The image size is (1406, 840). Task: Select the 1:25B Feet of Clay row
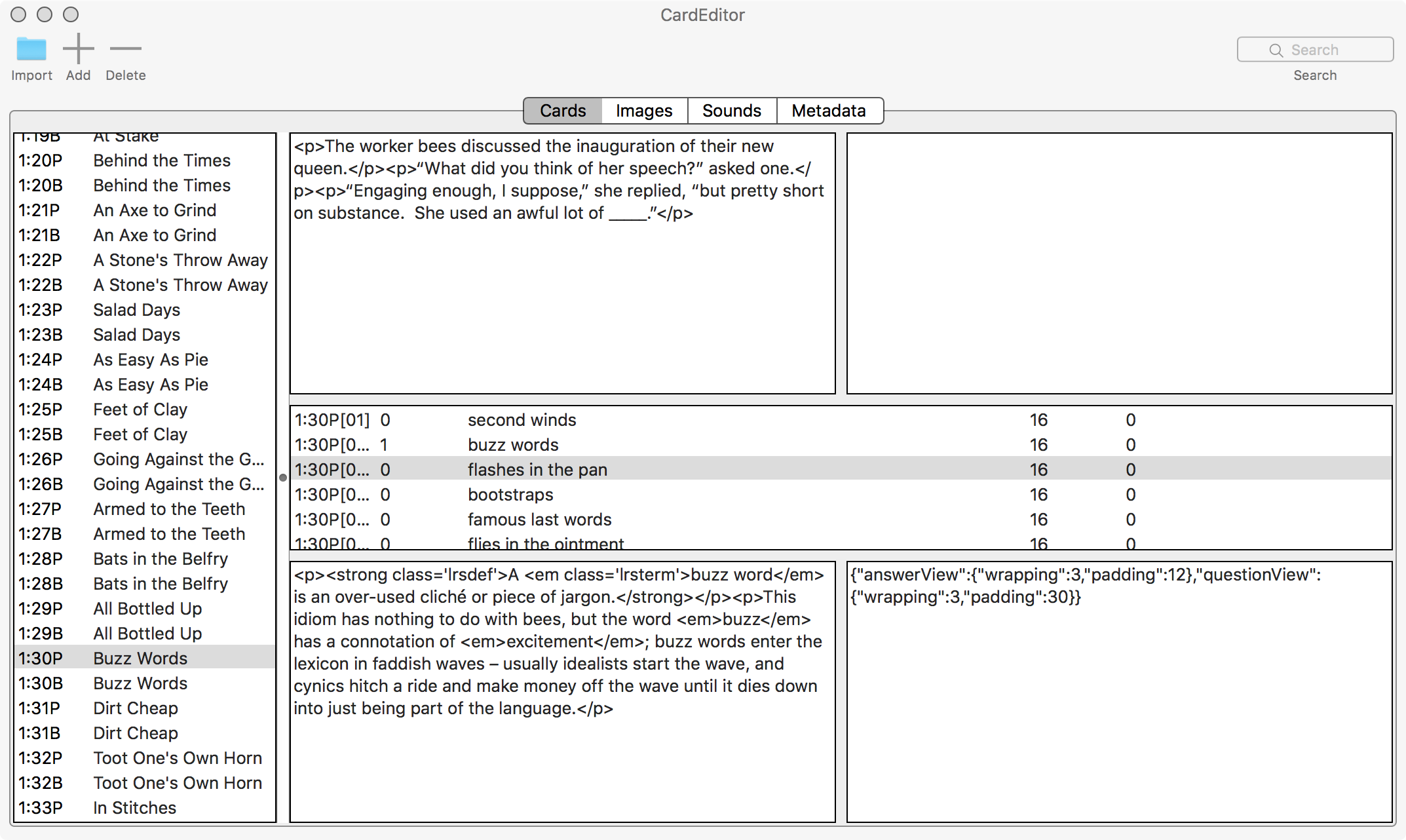click(x=145, y=434)
